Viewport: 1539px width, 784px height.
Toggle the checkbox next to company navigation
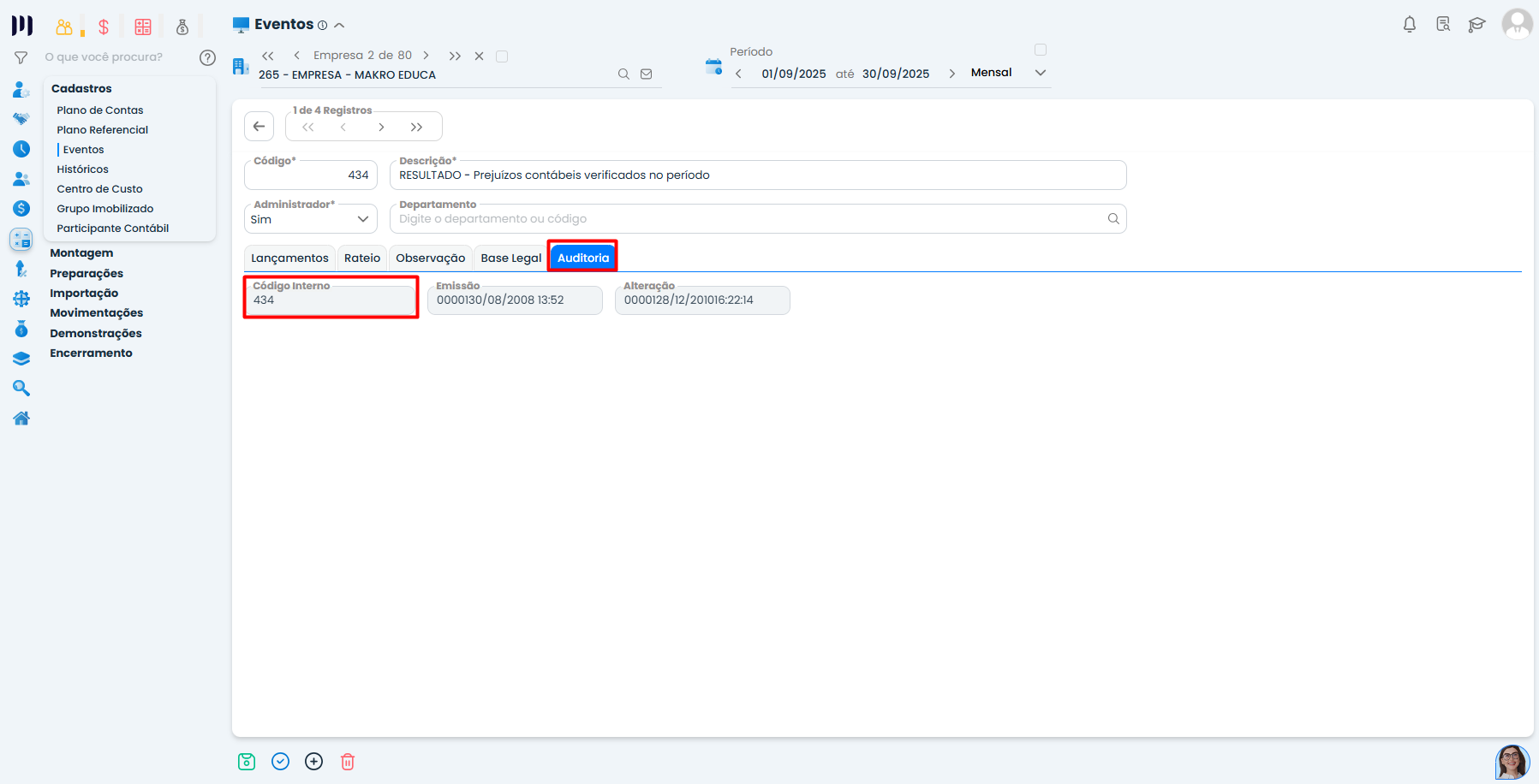502,56
